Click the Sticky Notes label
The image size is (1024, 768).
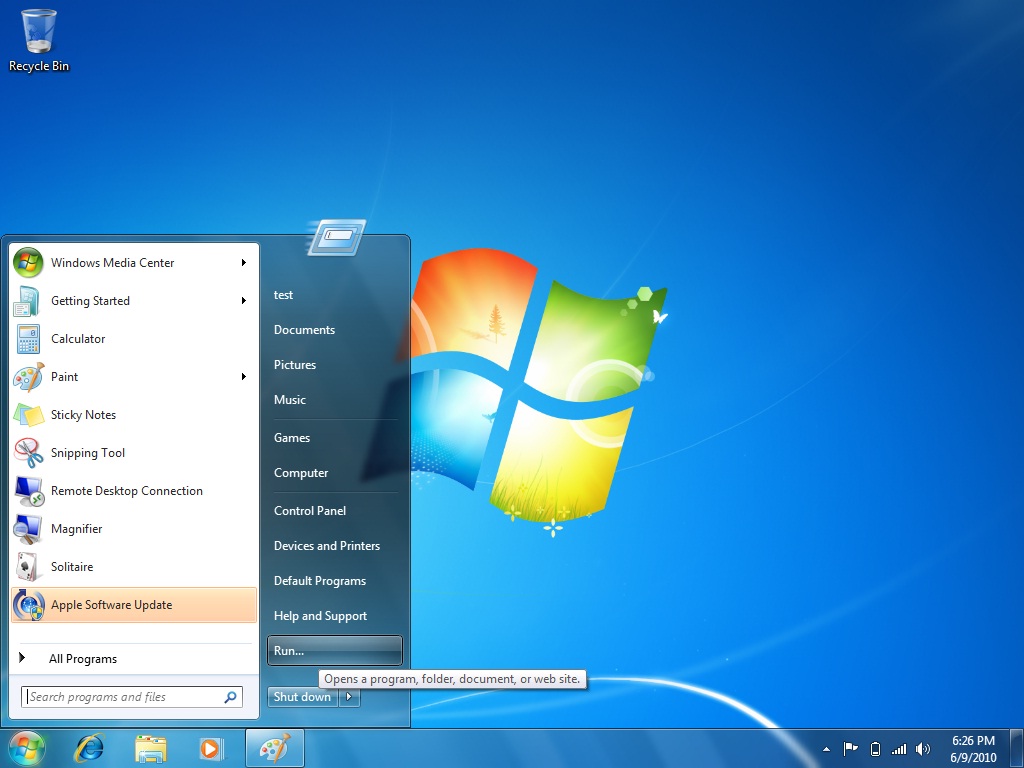(x=84, y=415)
